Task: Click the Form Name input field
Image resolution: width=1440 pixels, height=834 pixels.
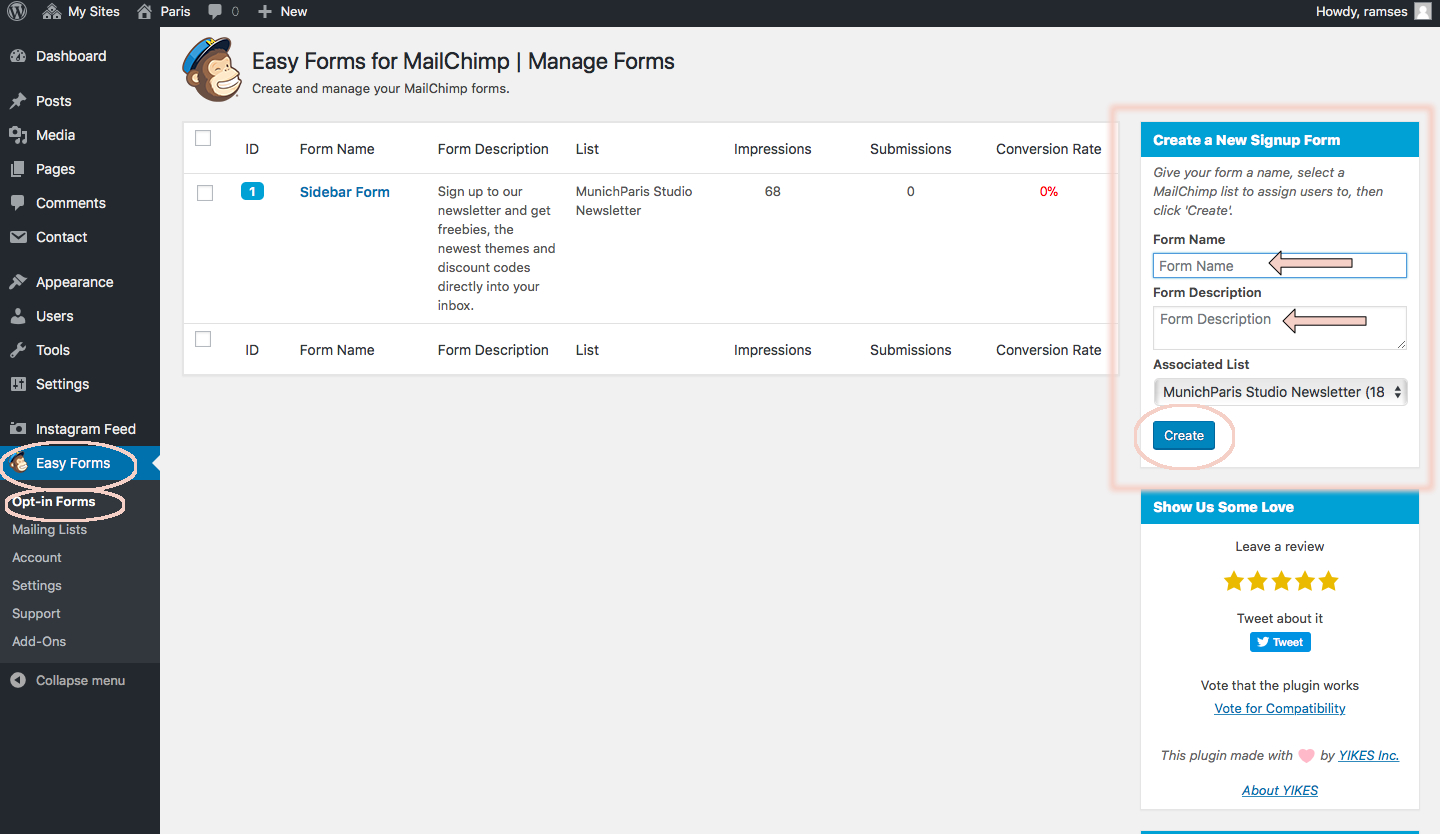Action: pos(1280,266)
